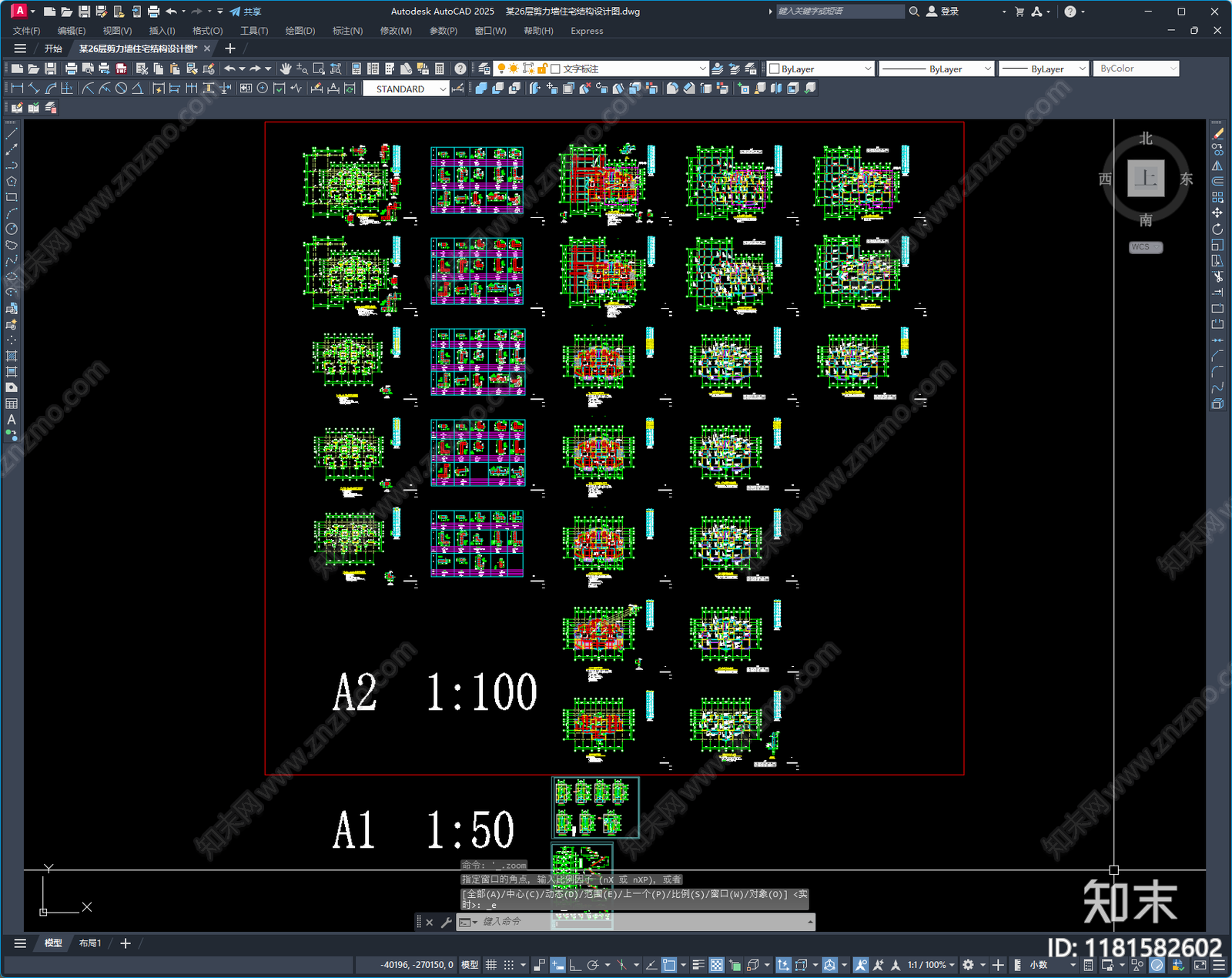The height and width of the screenshot is (978, 1232).
Task: Open the 标注(N) menu
Action: click(x=347, y=31)
